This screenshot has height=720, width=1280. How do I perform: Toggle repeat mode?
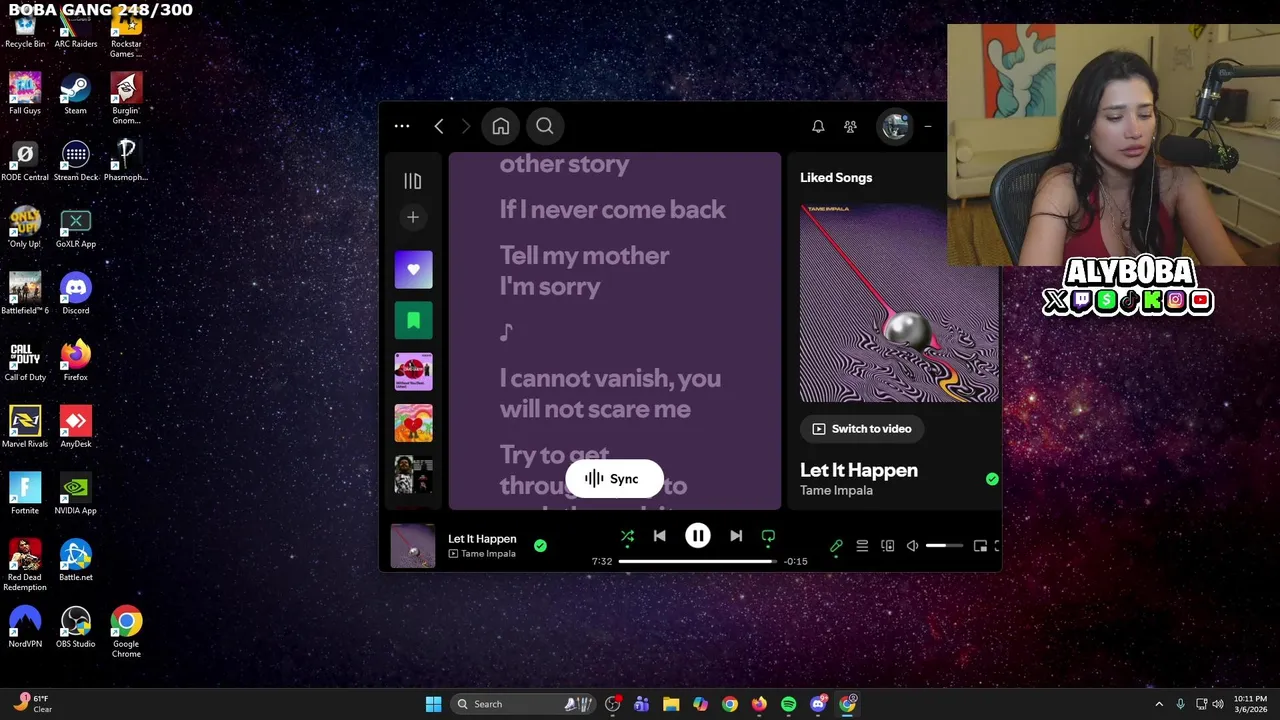[x=768, y=537]
